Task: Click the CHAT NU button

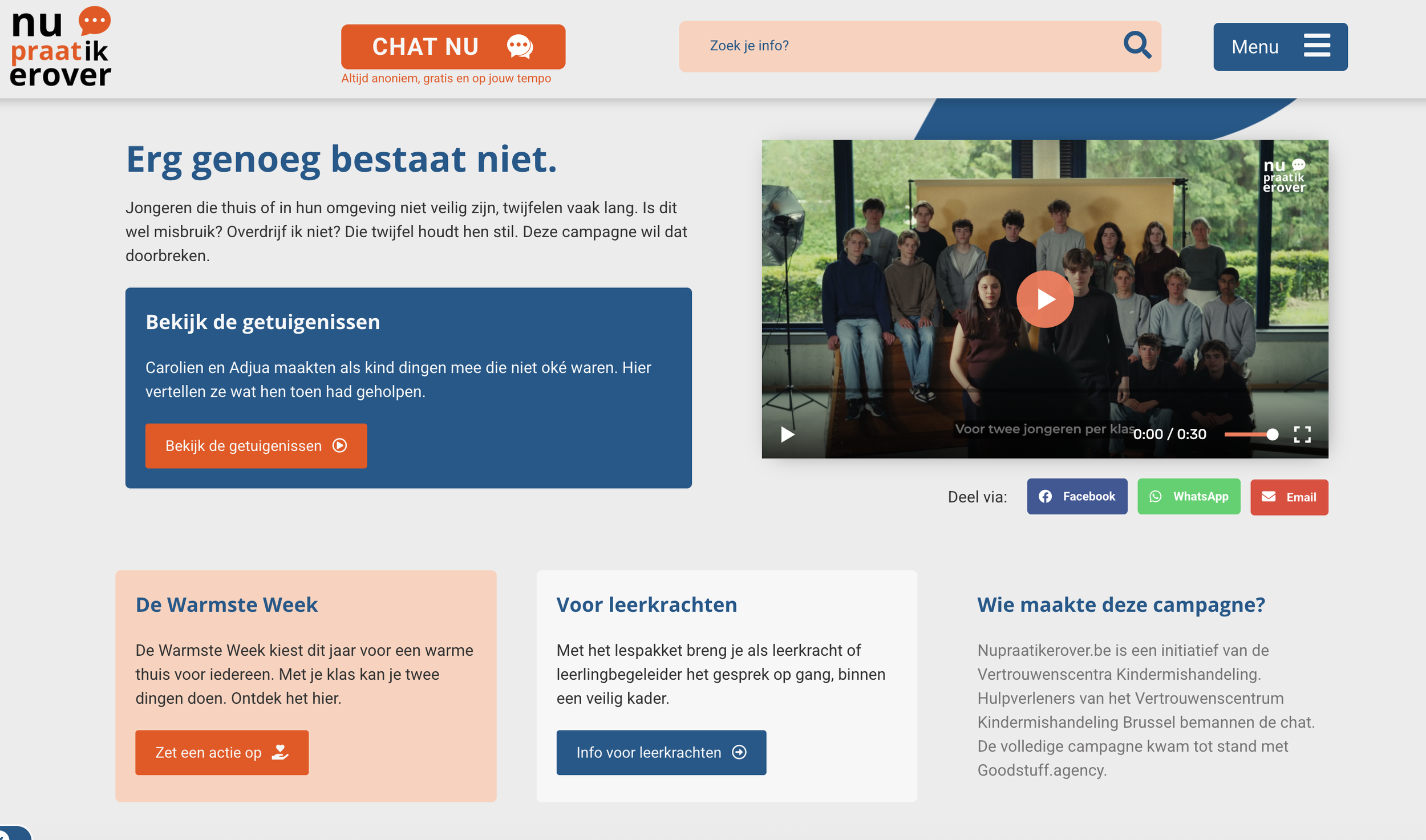Action: coord(453,47)
